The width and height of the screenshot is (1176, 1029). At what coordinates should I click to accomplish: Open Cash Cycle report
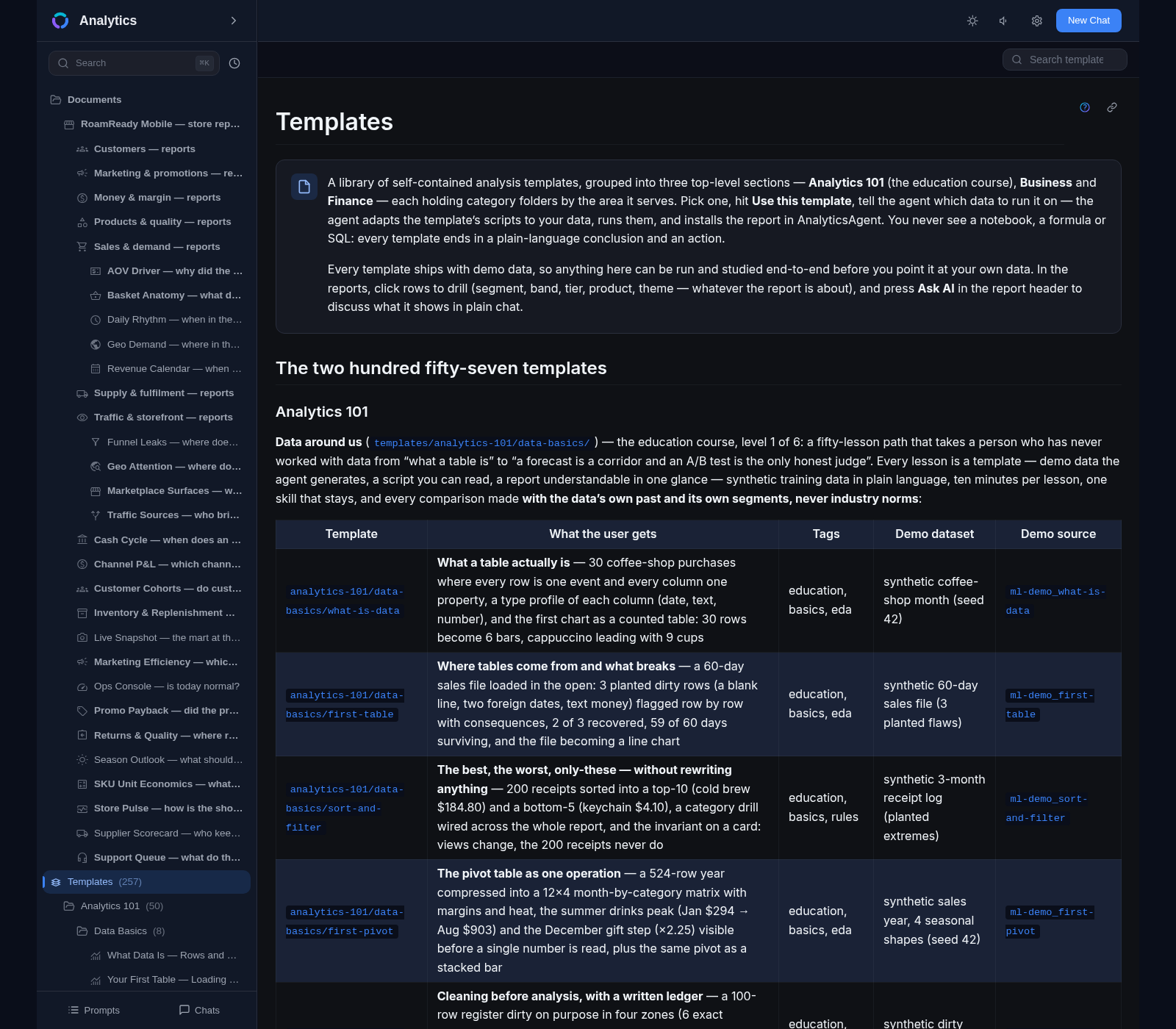click(x=160, y=540)
